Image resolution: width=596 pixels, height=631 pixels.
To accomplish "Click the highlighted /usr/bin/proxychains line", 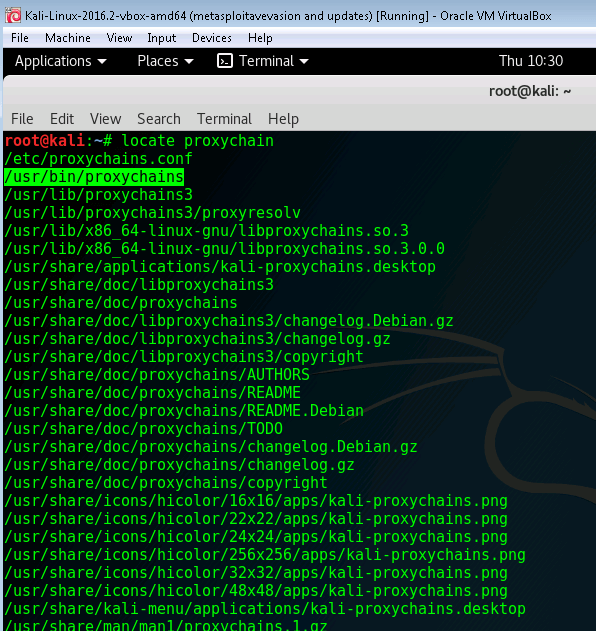I will [x=94, y=177].
